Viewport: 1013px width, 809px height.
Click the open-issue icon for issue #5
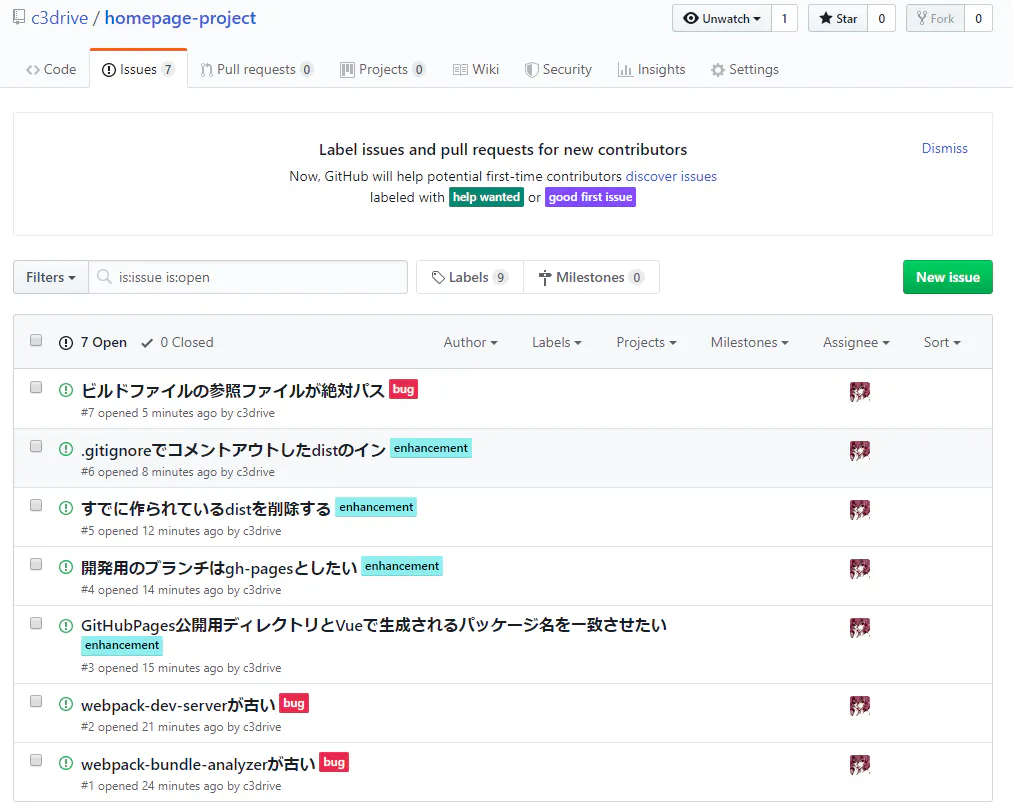click(x=66, y=508)
